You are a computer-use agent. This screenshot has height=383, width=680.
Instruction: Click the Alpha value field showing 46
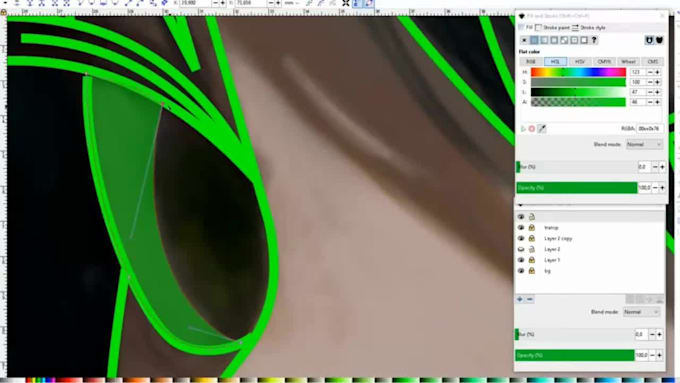[638, 102]
